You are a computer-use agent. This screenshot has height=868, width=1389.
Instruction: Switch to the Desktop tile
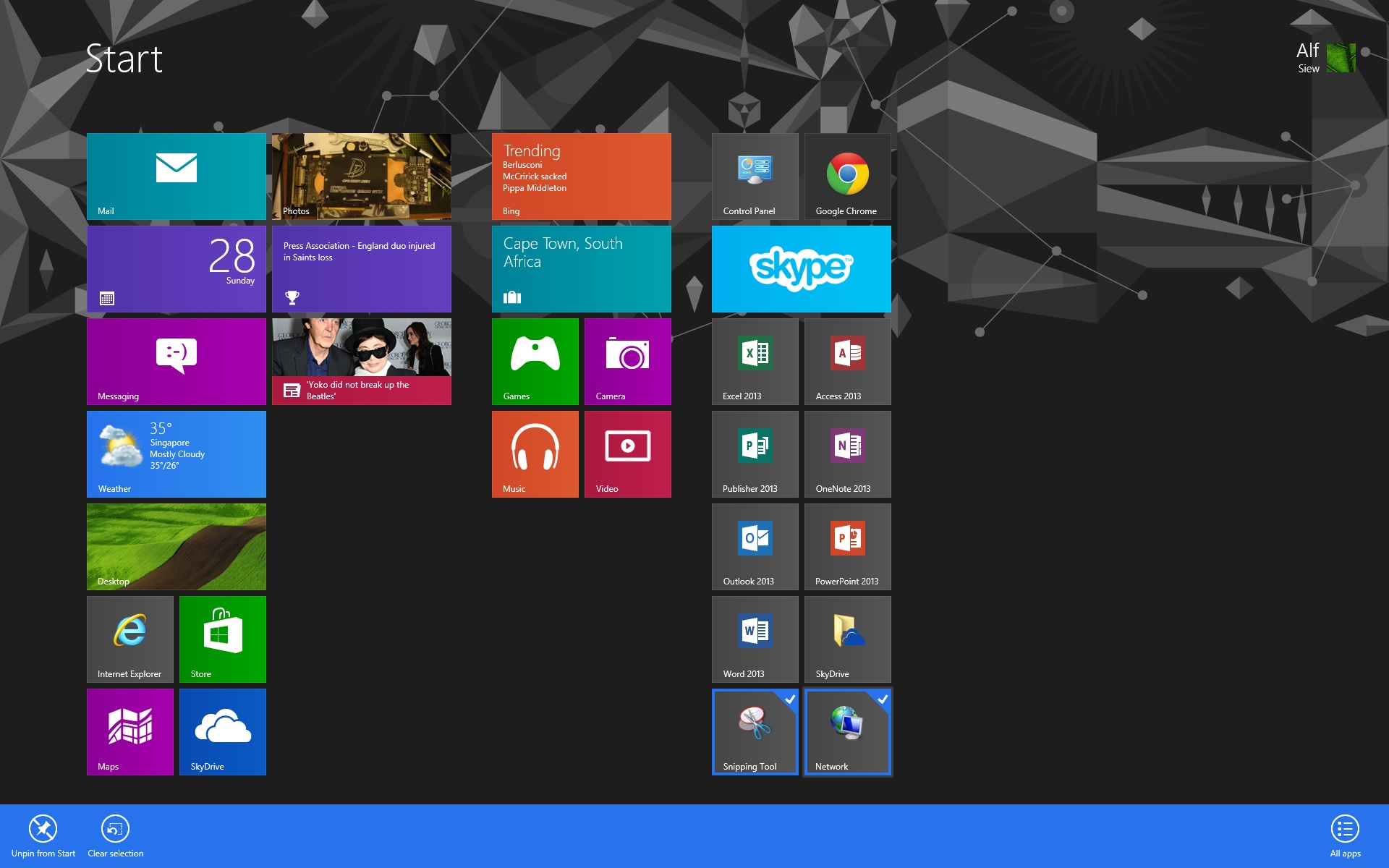coord(177,547)
